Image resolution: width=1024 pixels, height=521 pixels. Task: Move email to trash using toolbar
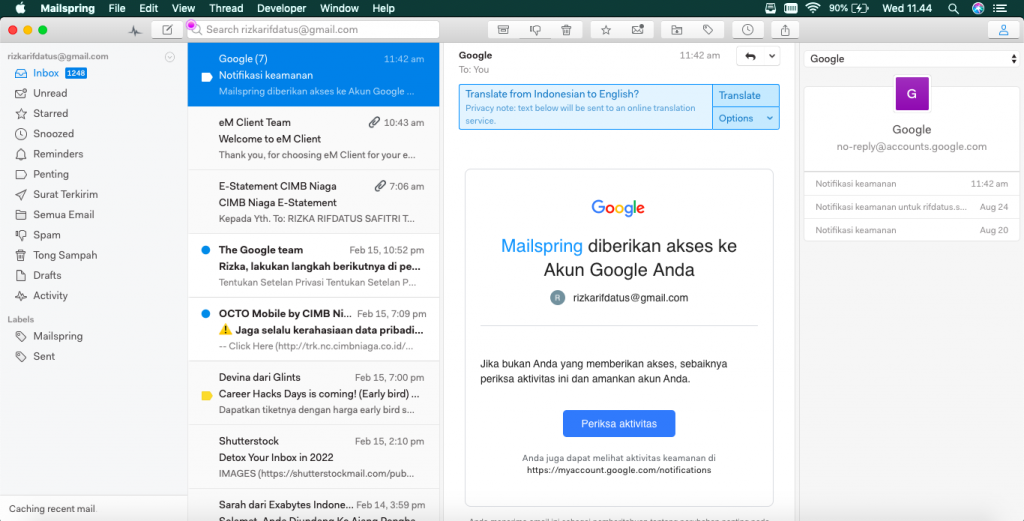coord(566,30)
